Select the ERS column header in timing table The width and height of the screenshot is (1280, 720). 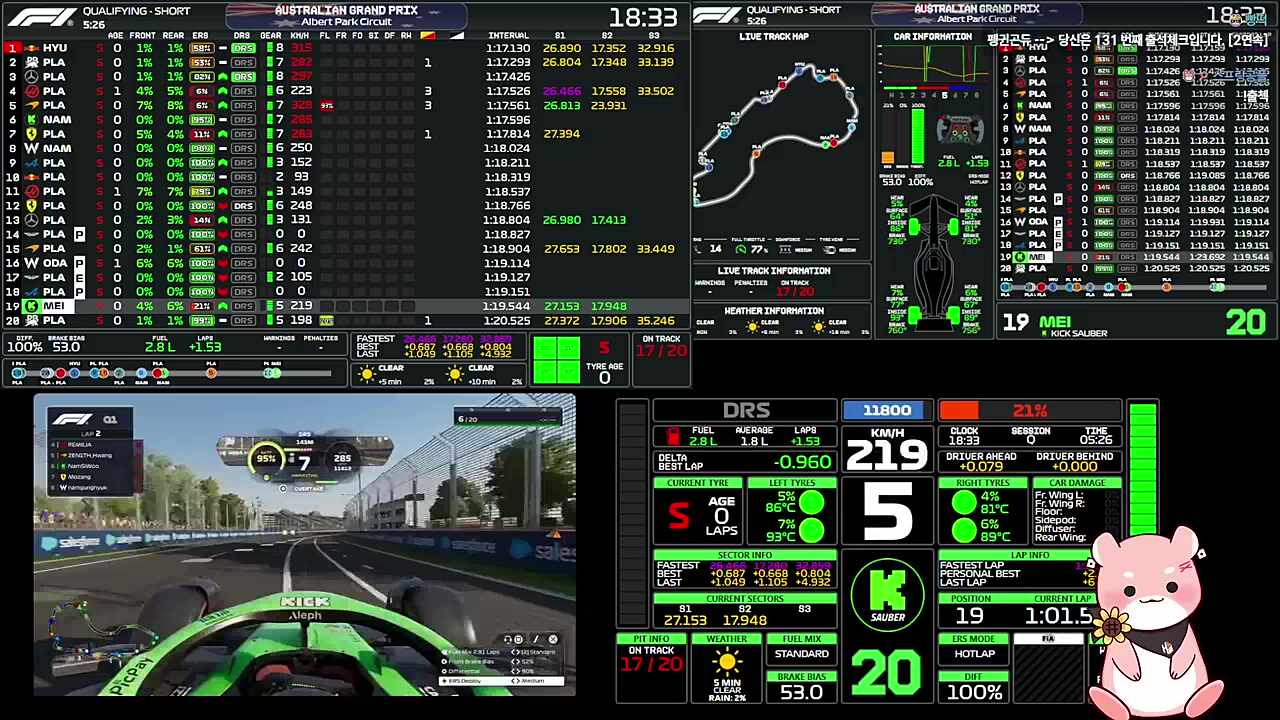point(201,35)
